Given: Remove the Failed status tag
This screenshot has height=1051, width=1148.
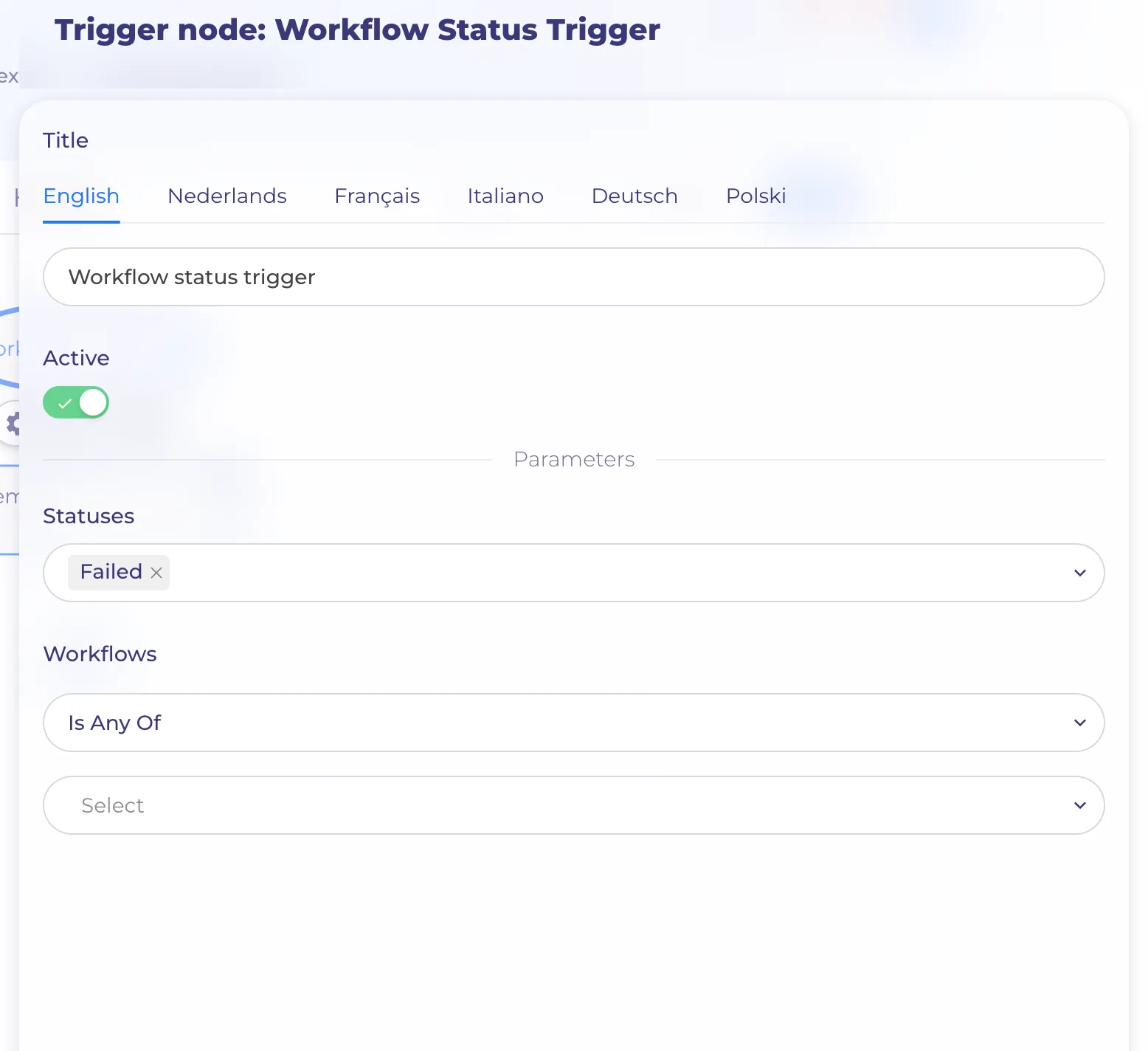Looking at the screenshot, I should coord(156,573).
